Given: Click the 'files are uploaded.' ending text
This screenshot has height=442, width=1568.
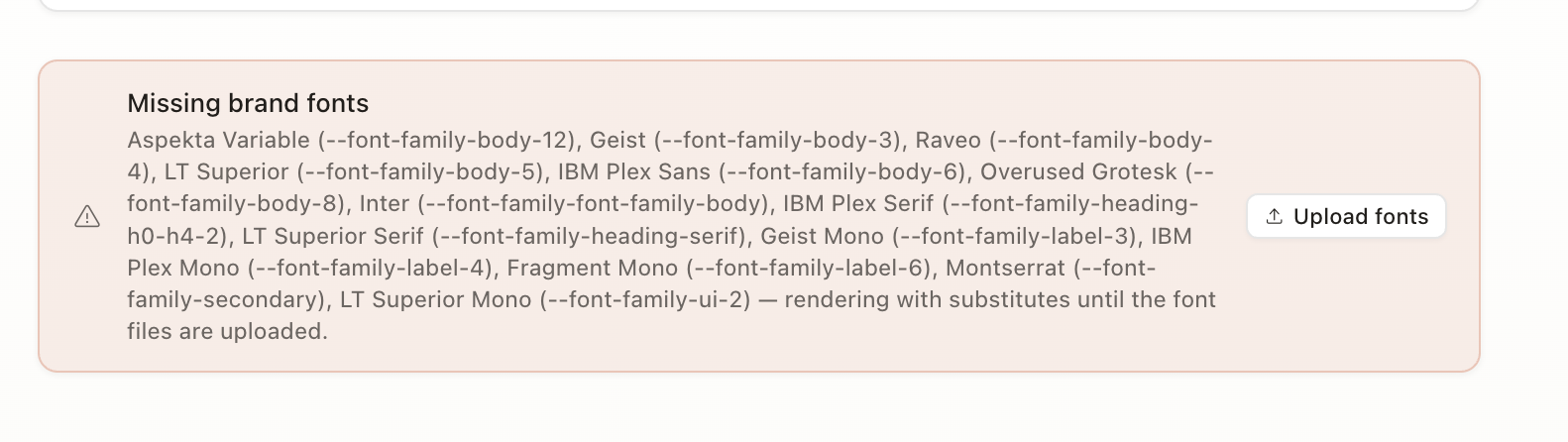Looking at the screenshot, I should tap(227, 331).
